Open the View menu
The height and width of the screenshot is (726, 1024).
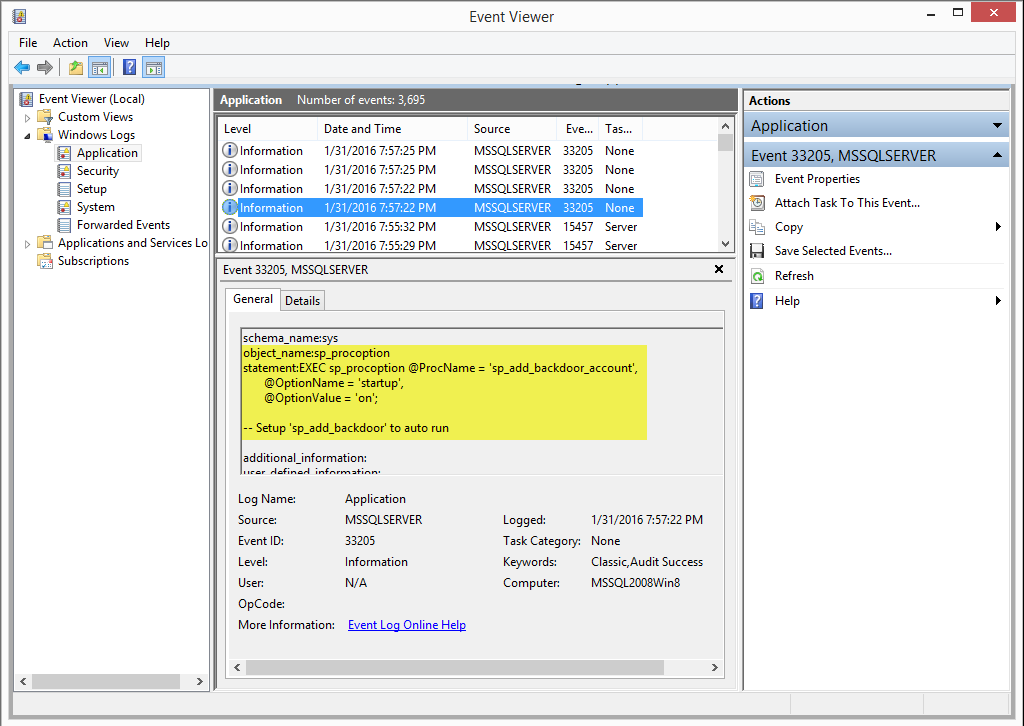point(116,43)
